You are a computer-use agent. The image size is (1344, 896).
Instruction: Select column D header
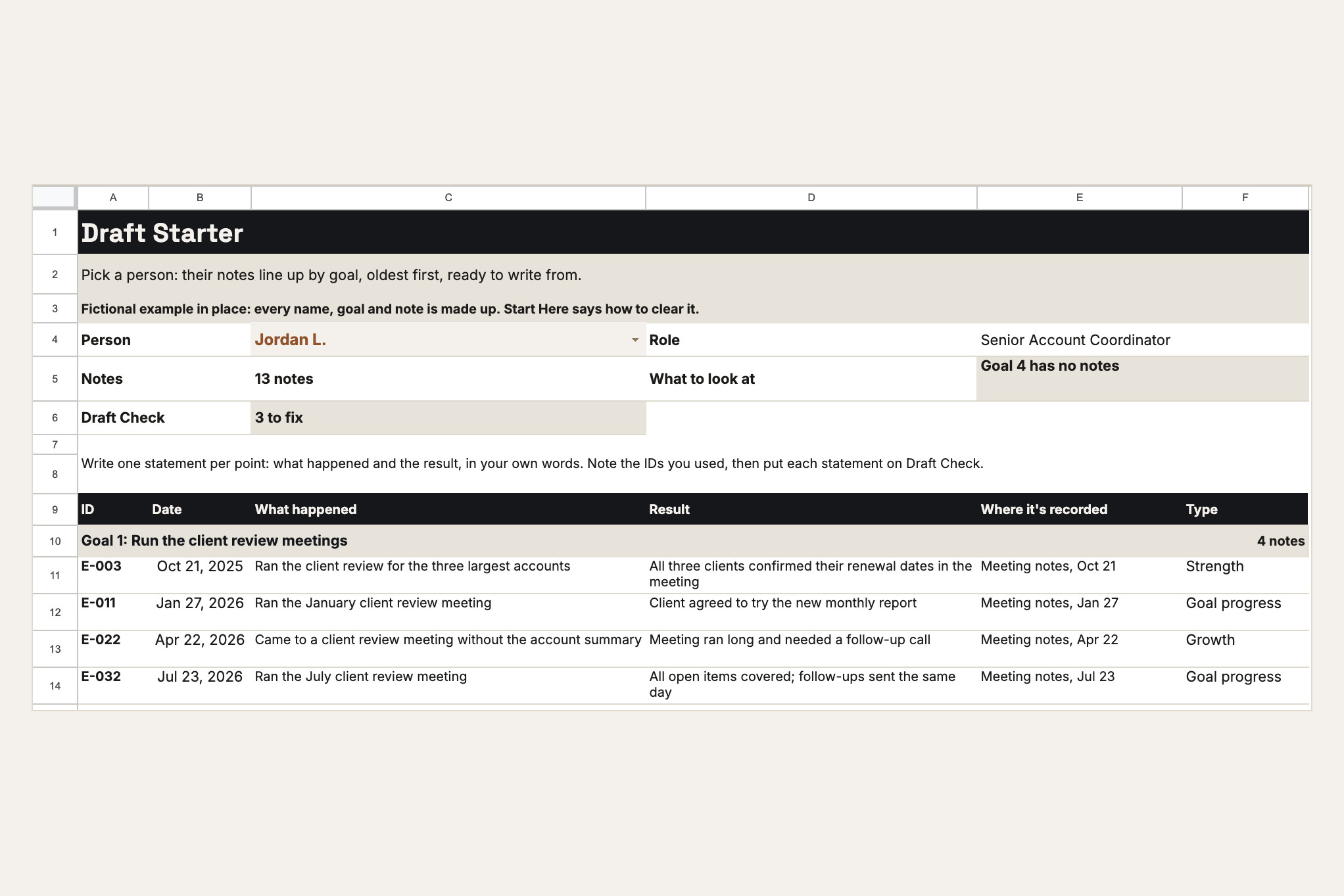811,197
